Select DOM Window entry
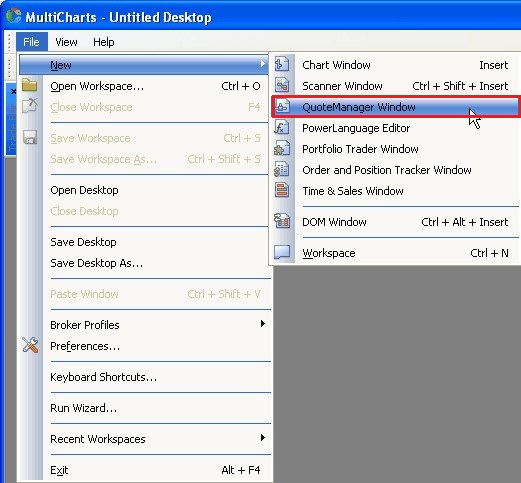The height and width of the screenshot is (483, 521). tap(395, 222)
